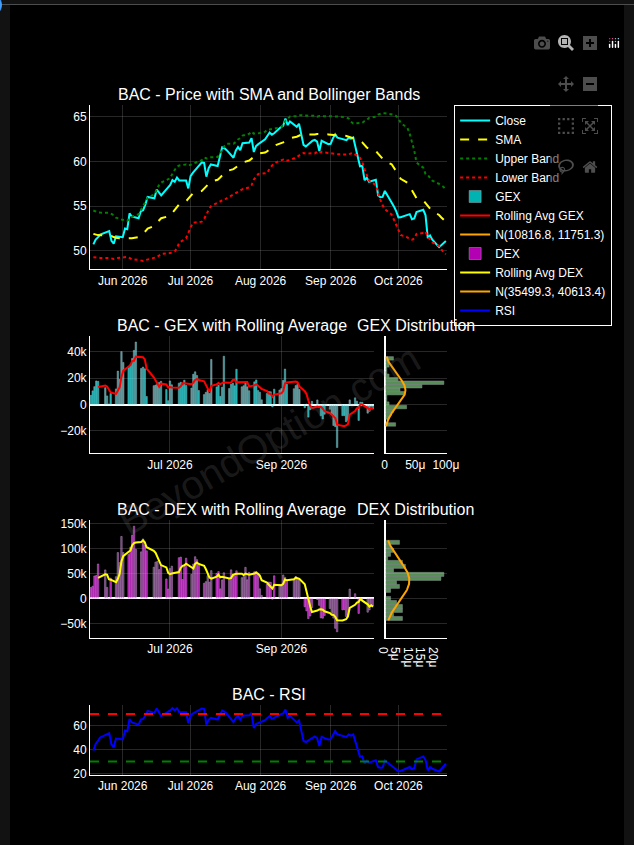Click 'Oct 2026' label under RSI chart
The image size is (634, 845).
pos(398,786)
